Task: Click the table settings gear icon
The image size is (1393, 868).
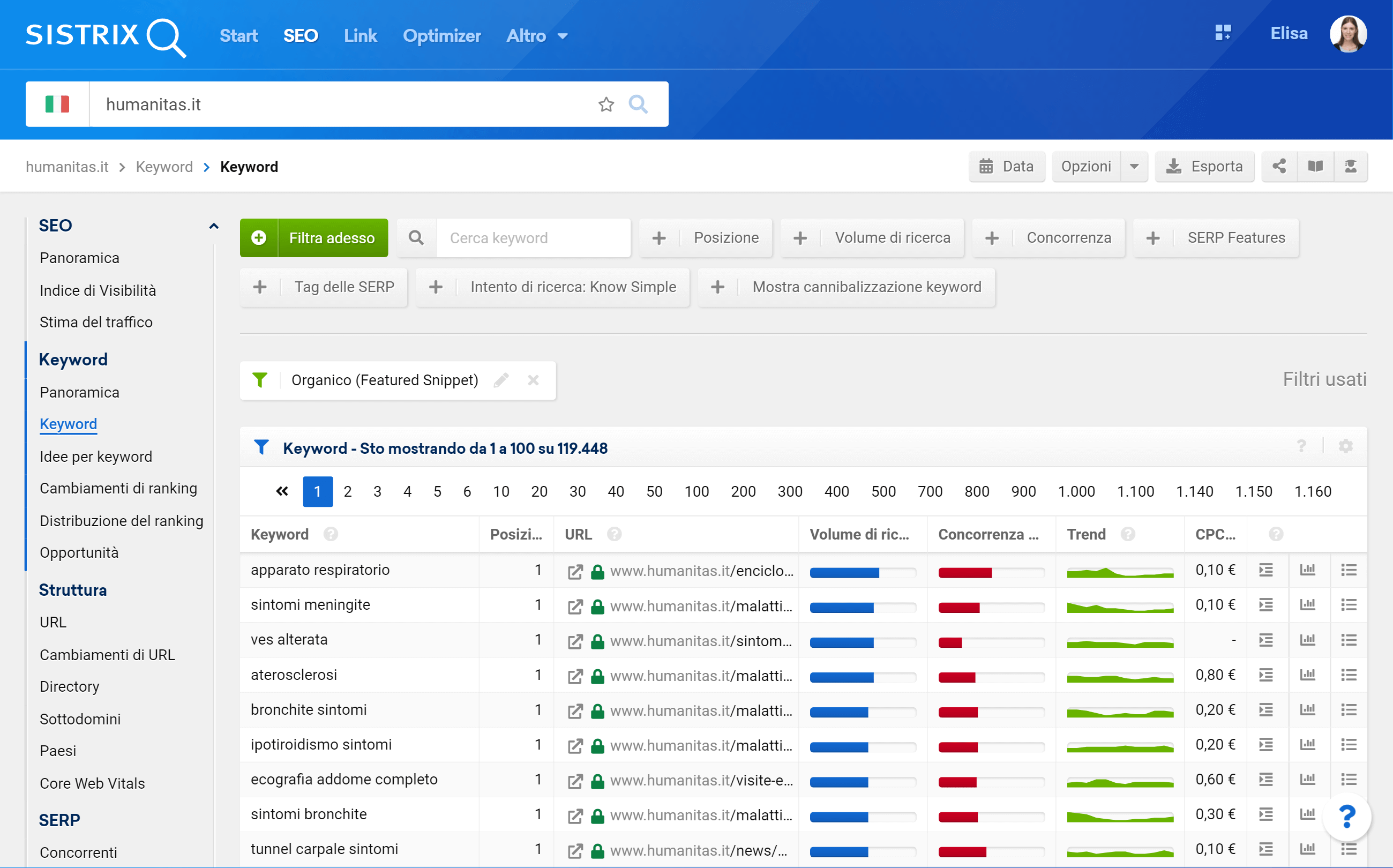Action: [x=1345, y=446]
